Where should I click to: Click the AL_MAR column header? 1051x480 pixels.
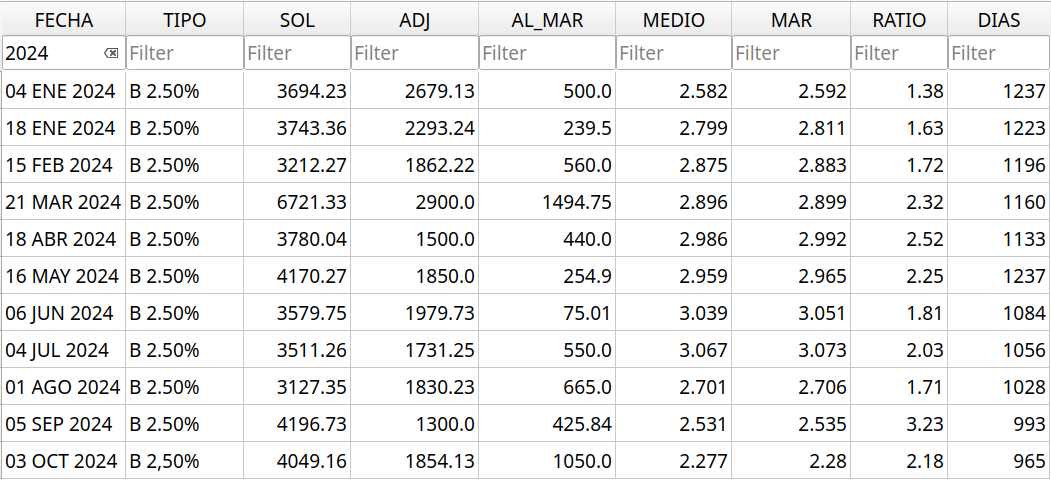(x=547, y=20)
